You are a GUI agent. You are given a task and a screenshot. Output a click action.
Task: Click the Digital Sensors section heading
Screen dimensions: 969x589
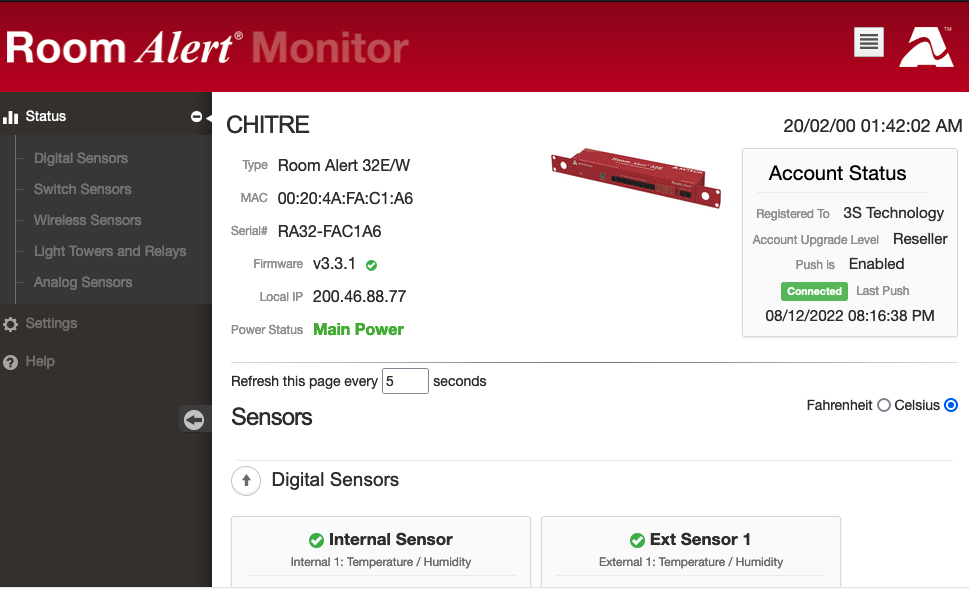[x=335, y=480]
